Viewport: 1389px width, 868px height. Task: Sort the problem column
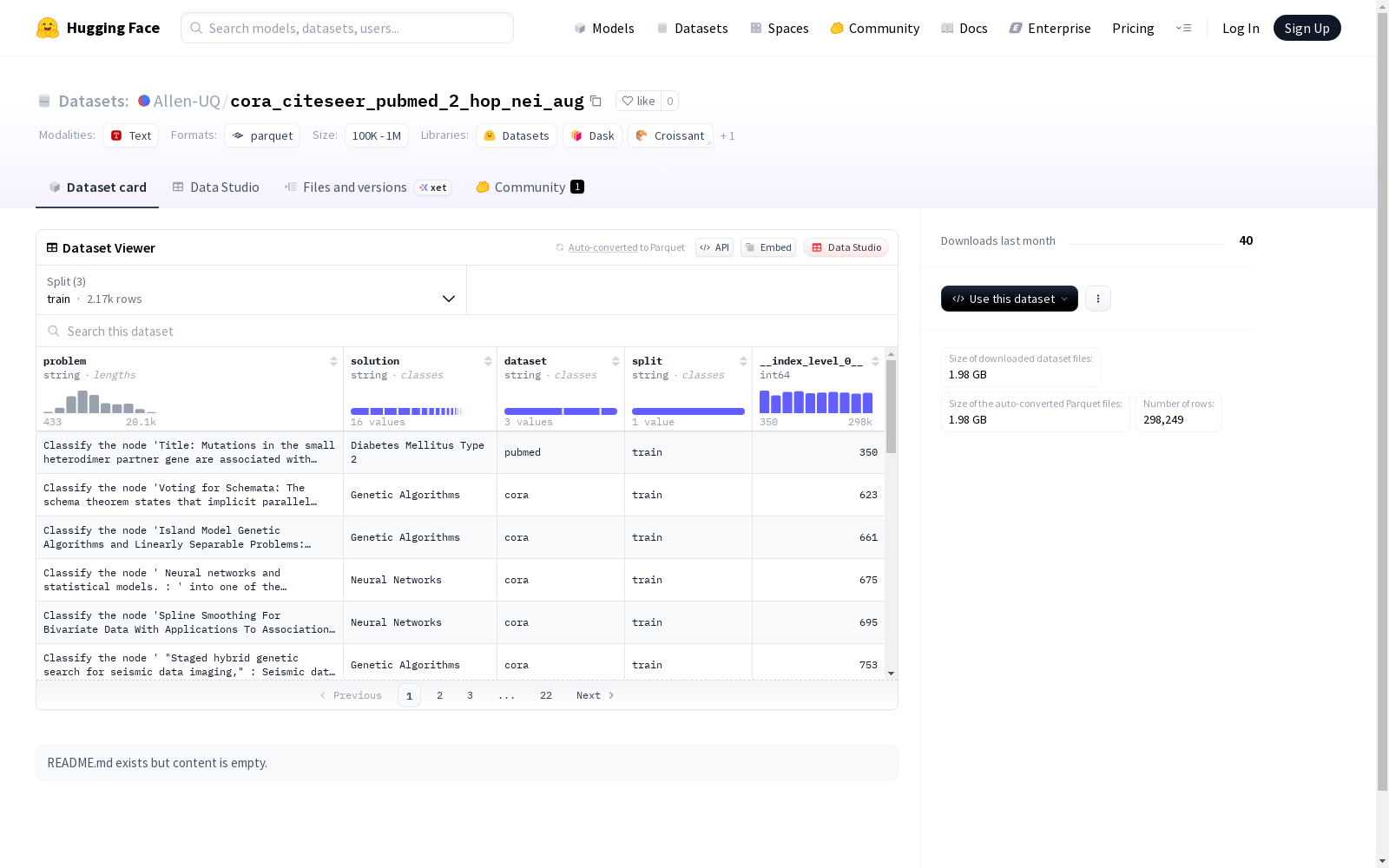pyautogui.click(x=333, y=361)
